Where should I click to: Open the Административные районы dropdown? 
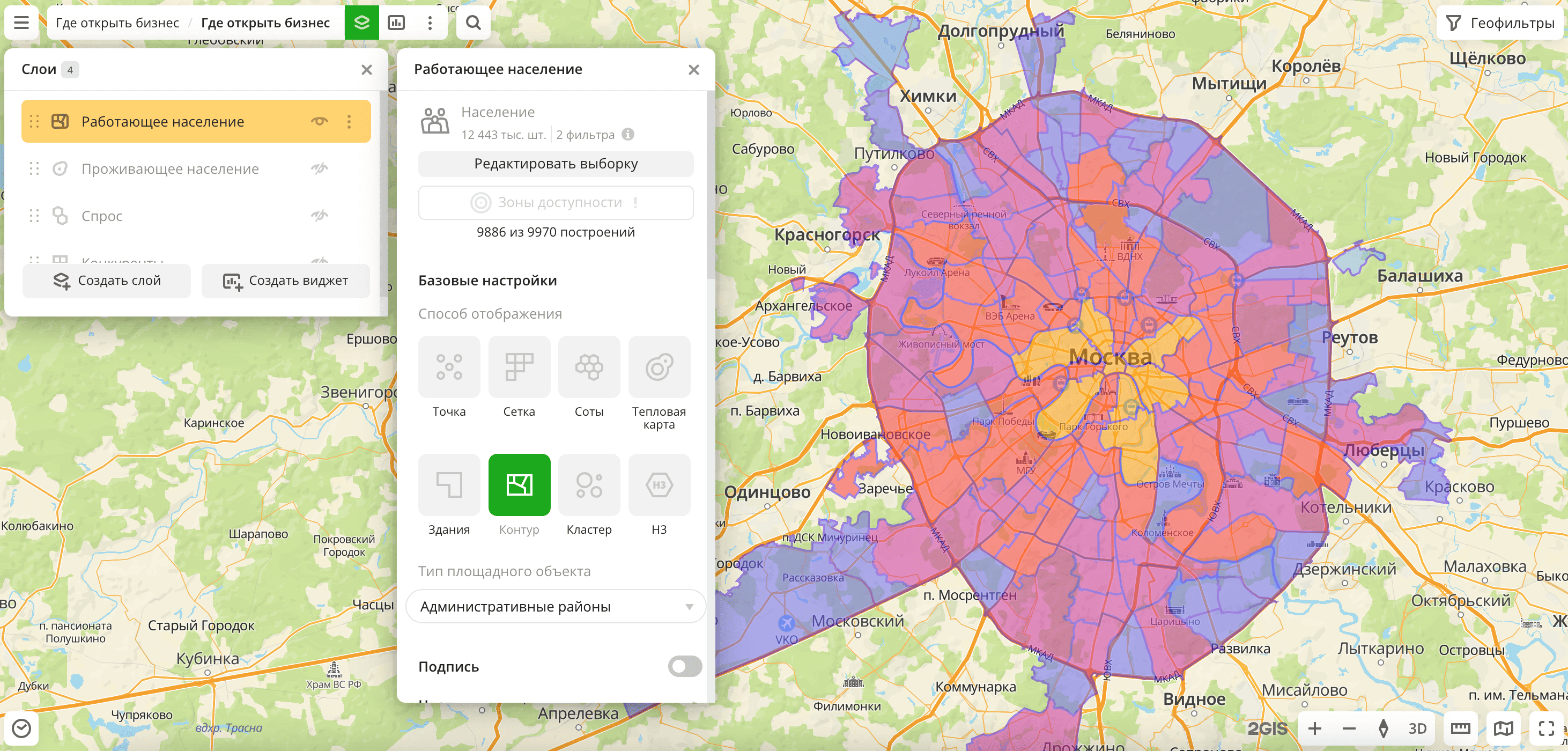[x=555, y=607]
